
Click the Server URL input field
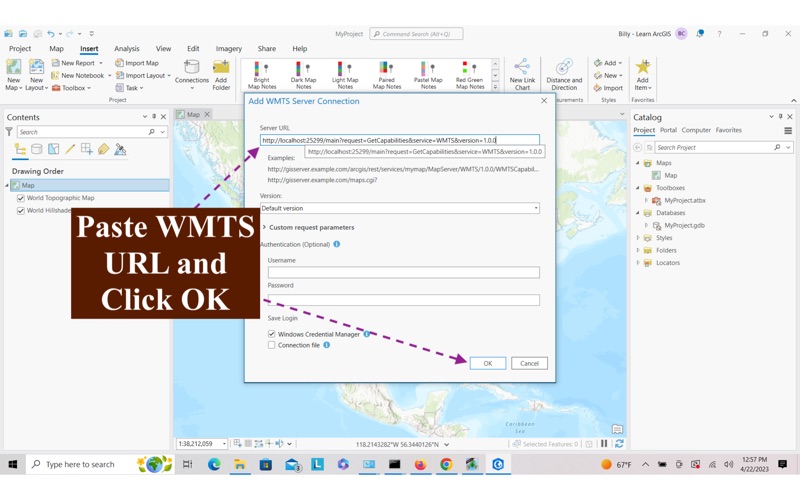coord(399,140)
